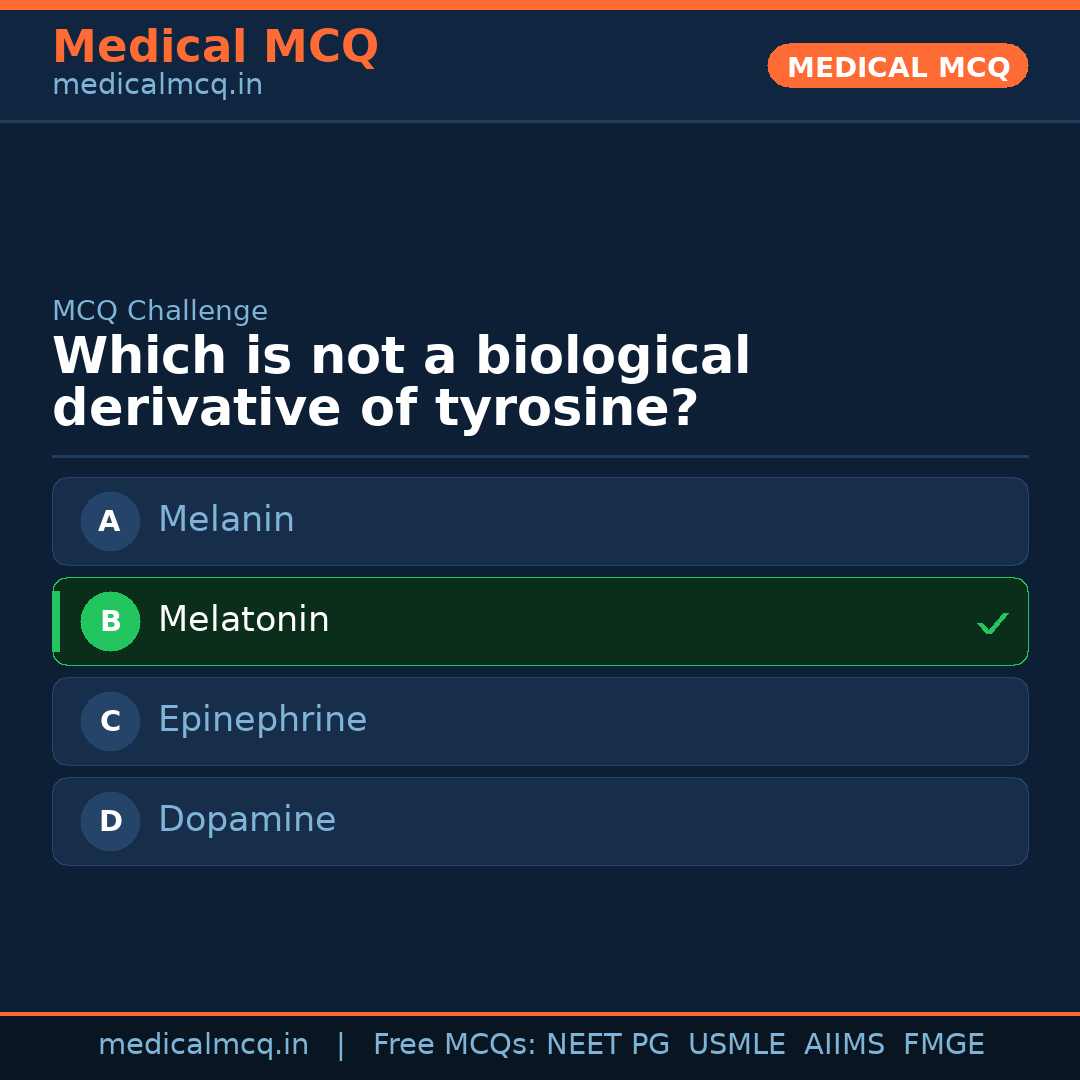
Task: Click the AIIMS label in the footer
Action: pyautogui.click(x=845, y=1043)
